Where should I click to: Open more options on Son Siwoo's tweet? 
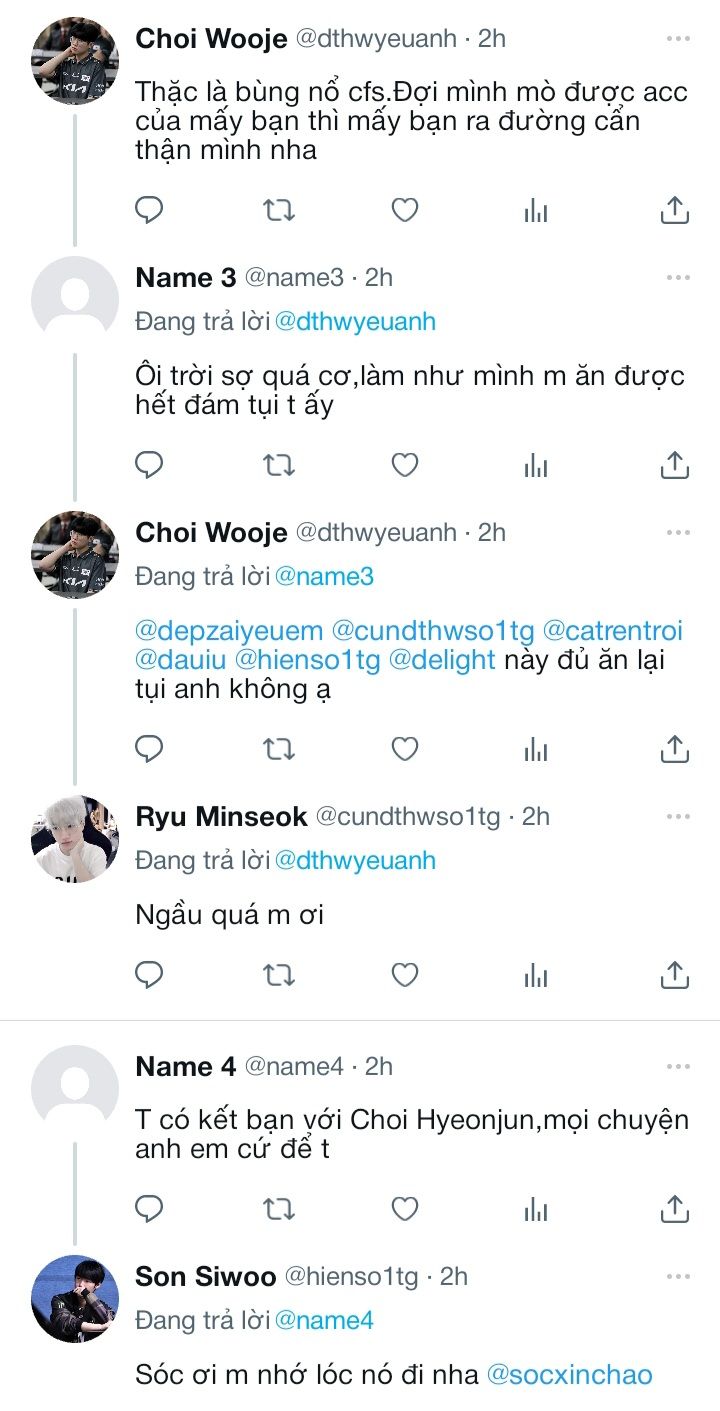(678, 1277)
